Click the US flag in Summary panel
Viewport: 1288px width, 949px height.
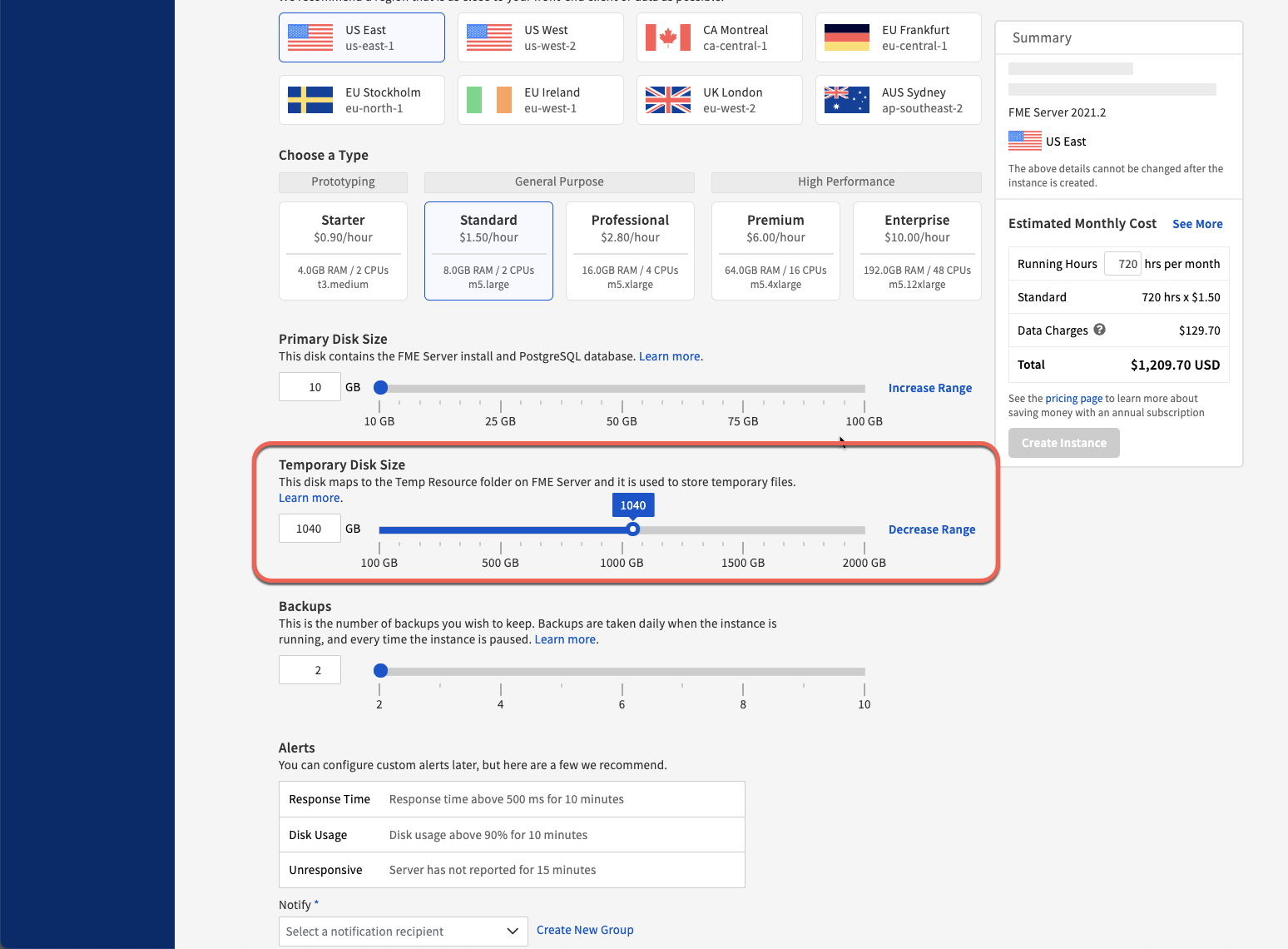click(x=1025, y=141)
